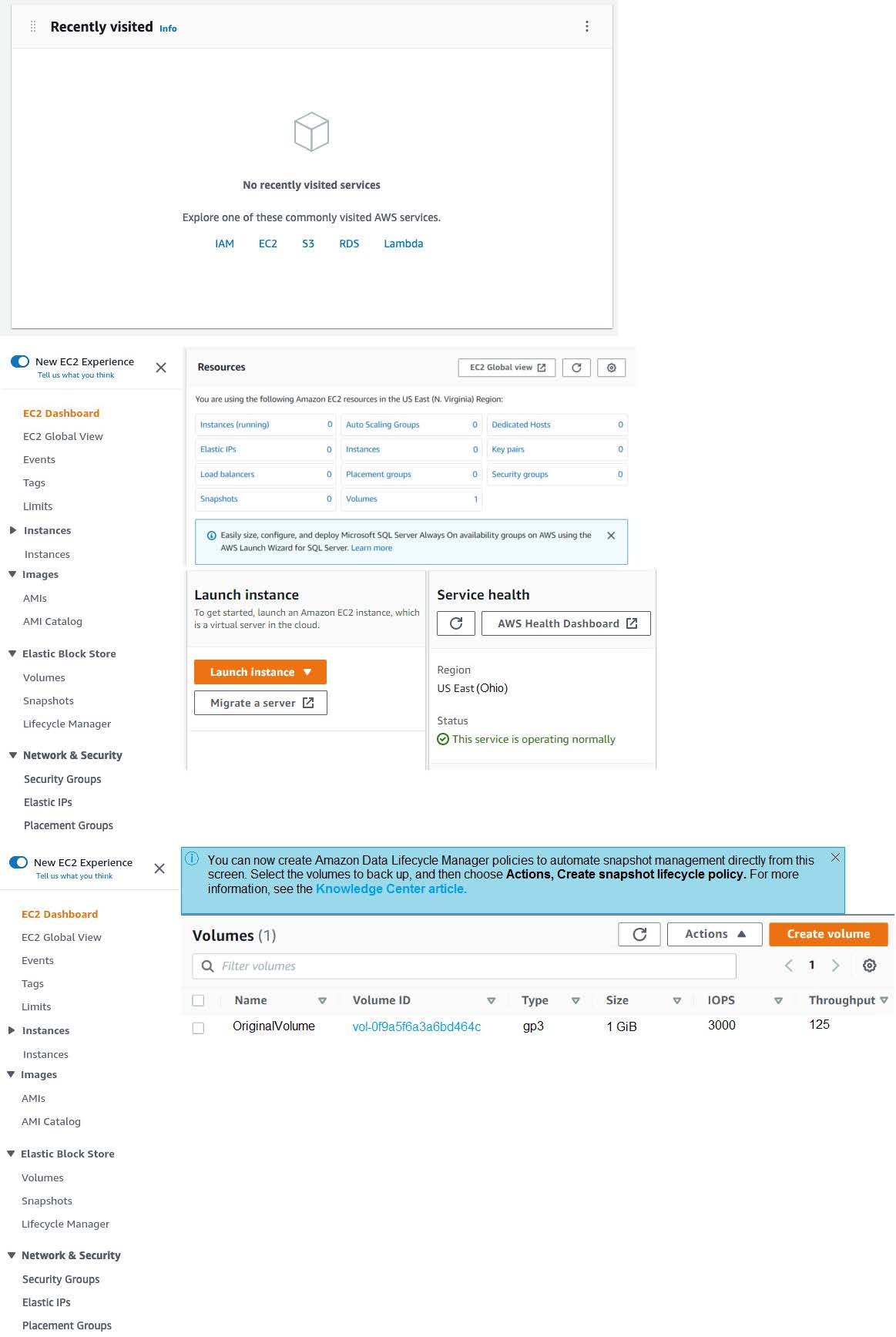
Task: Open the S3 service link
Action: [308, 244]
